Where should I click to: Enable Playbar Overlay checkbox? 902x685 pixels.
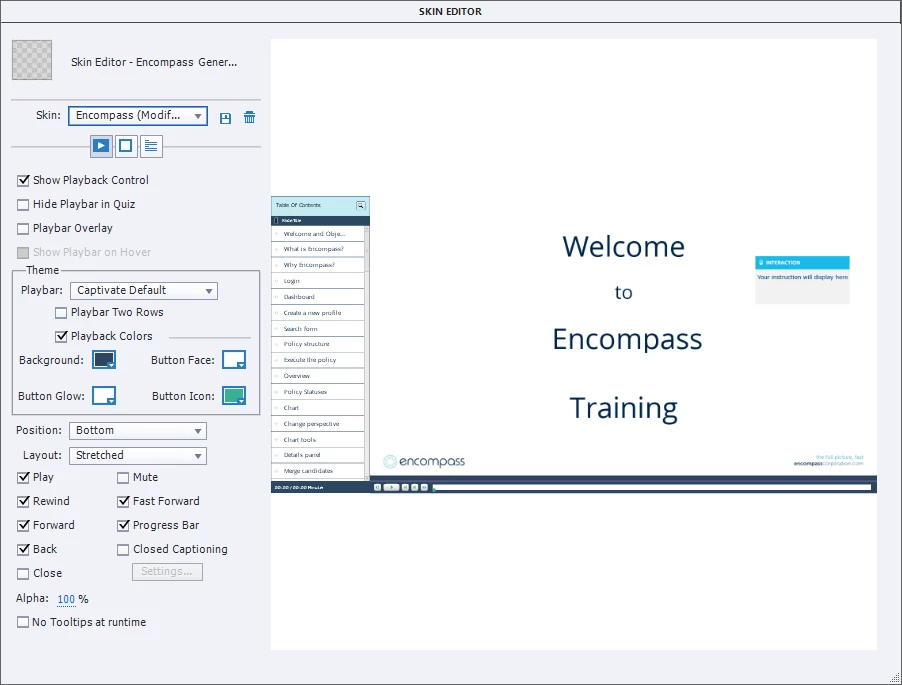pos(23,229)
